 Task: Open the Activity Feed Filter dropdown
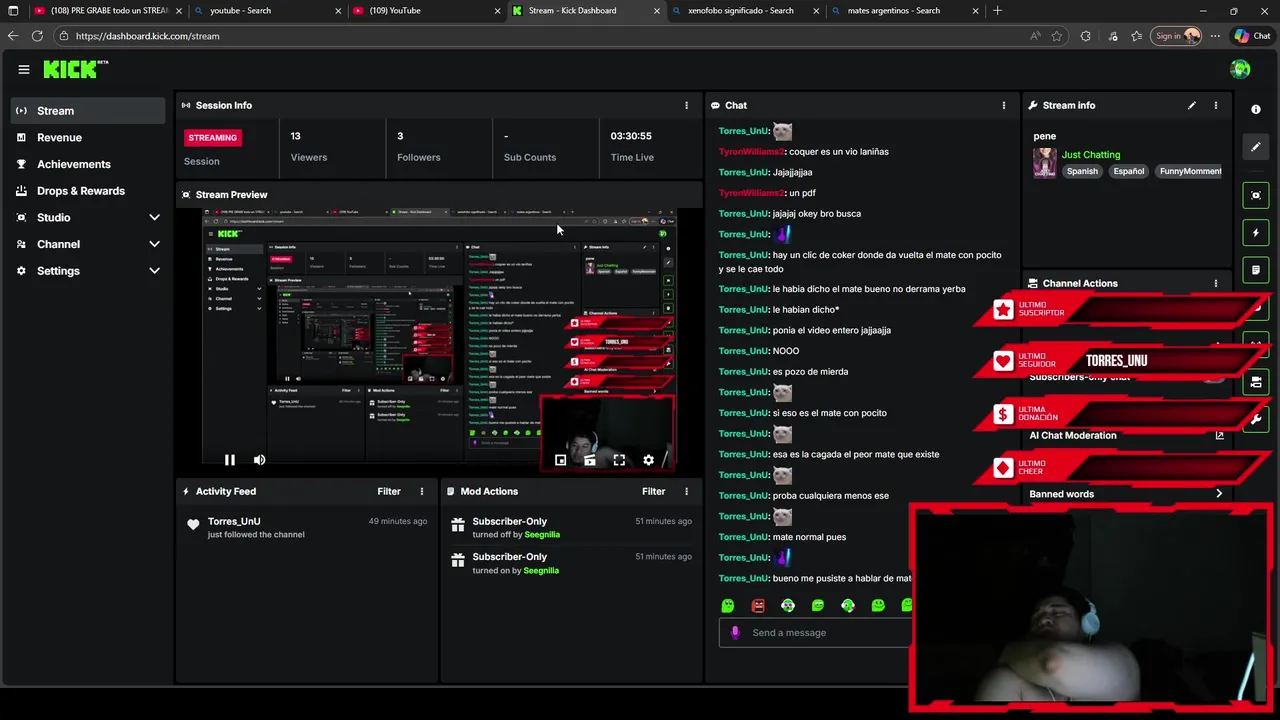[389, 491]
